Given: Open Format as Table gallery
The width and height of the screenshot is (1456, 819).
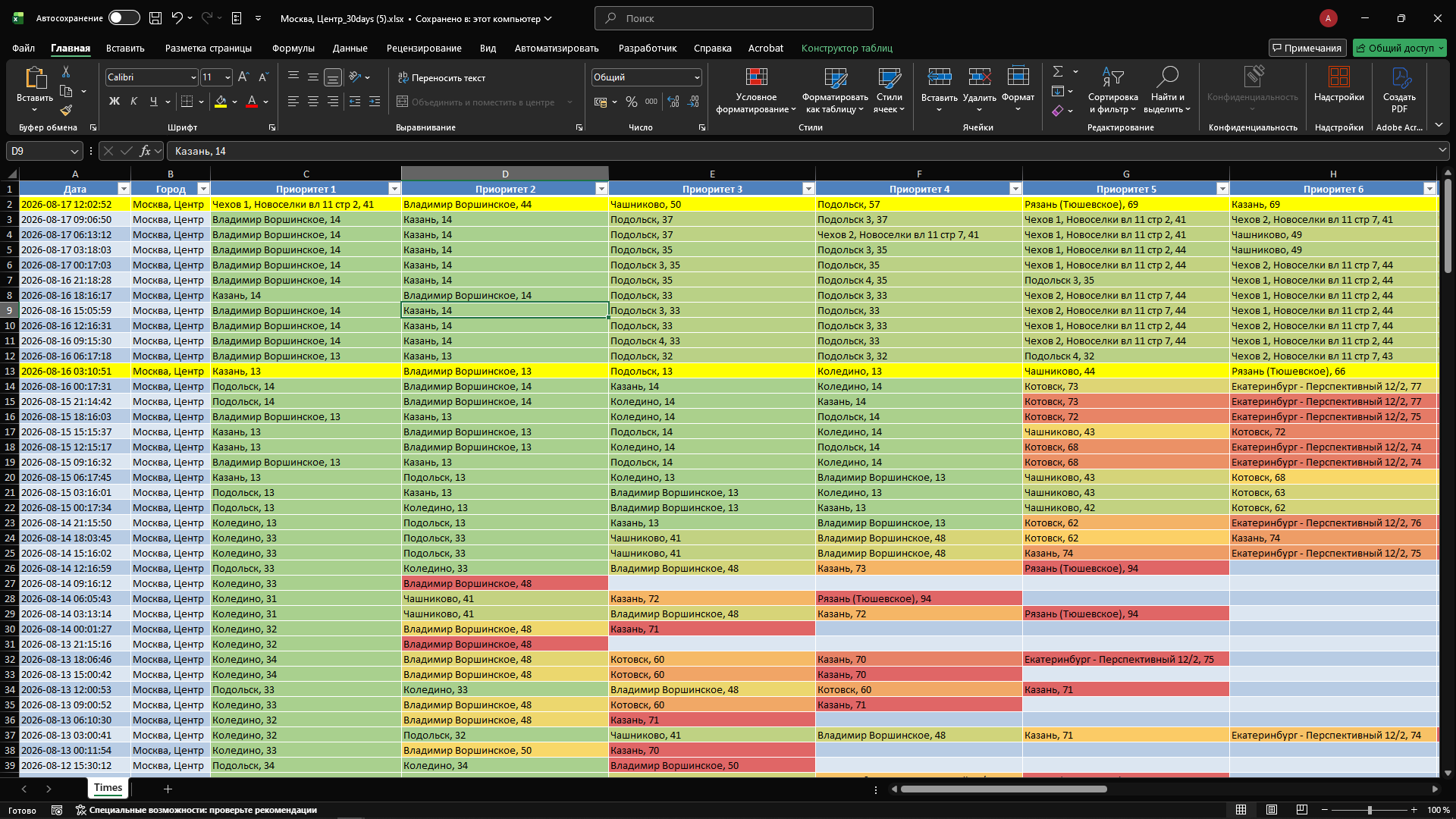Looking at the screenshot, I should click(835, 90).
